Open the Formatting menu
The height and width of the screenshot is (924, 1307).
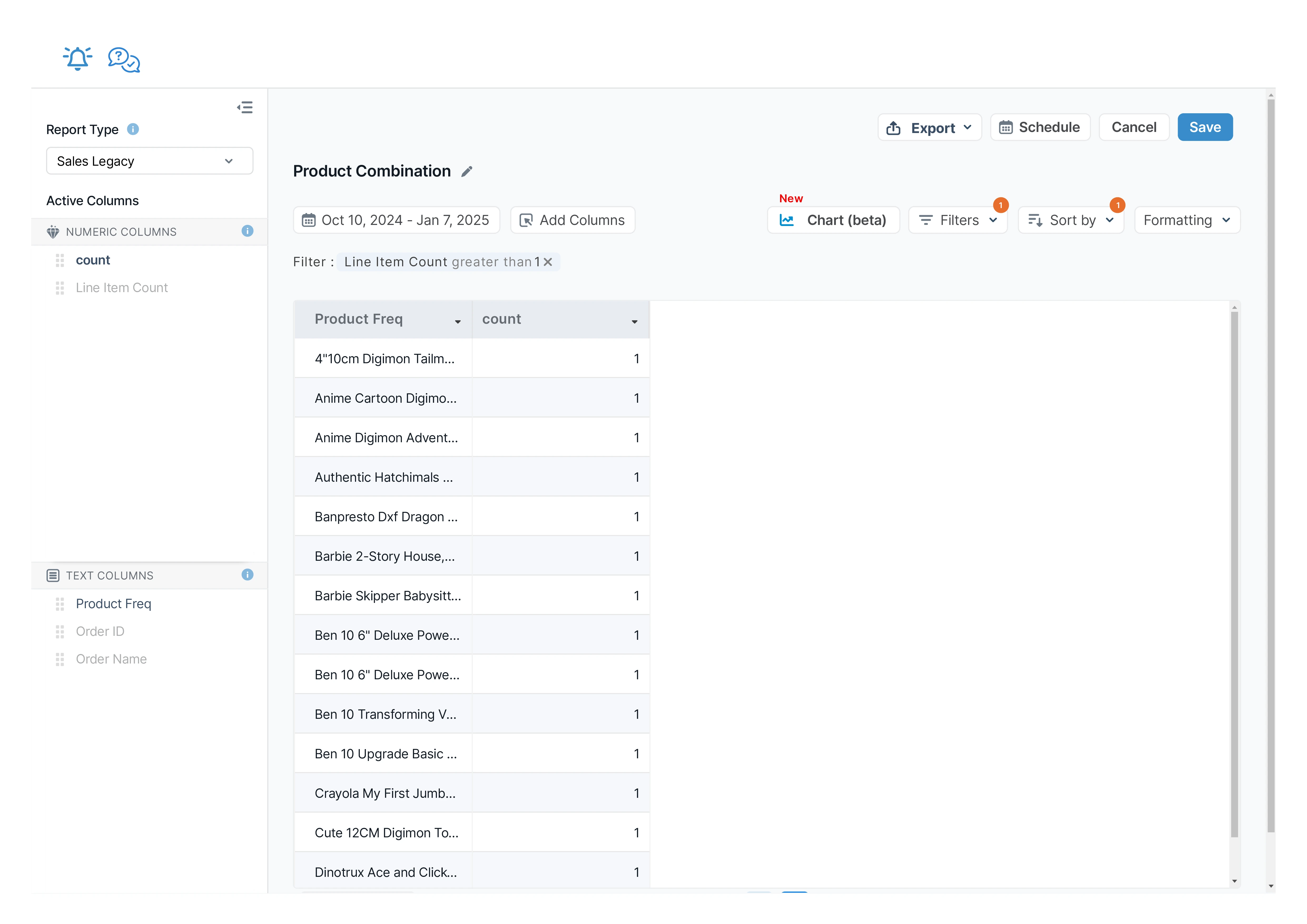[x=1187, y=220]
